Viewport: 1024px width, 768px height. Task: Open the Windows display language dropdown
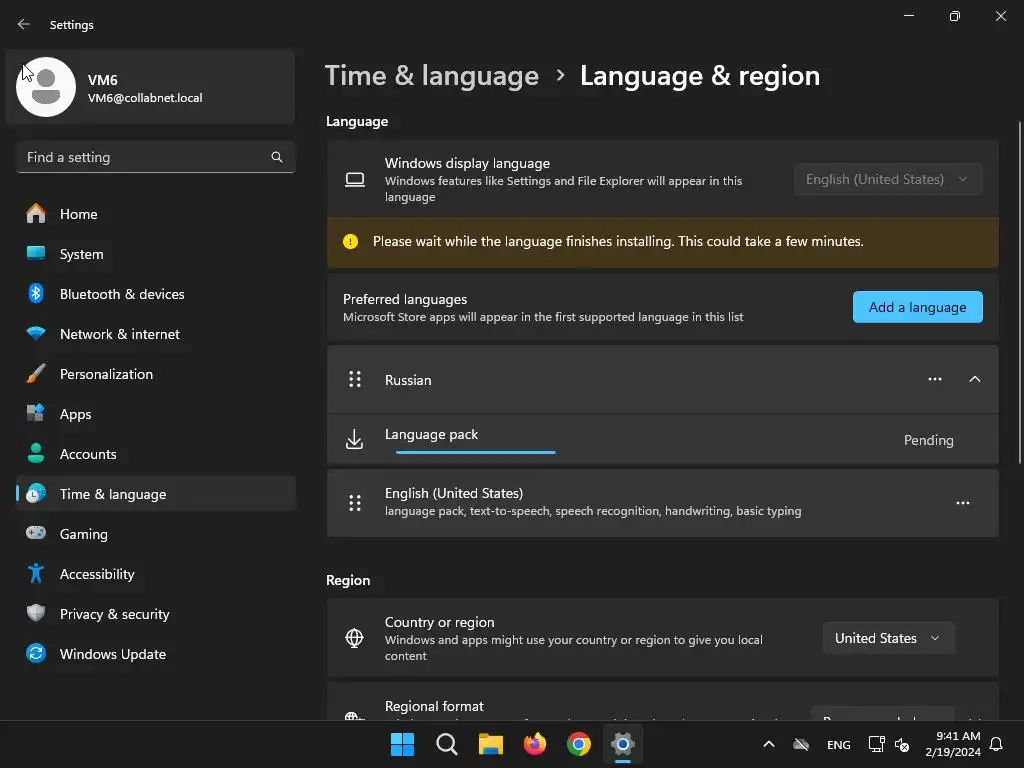(888, 179)
